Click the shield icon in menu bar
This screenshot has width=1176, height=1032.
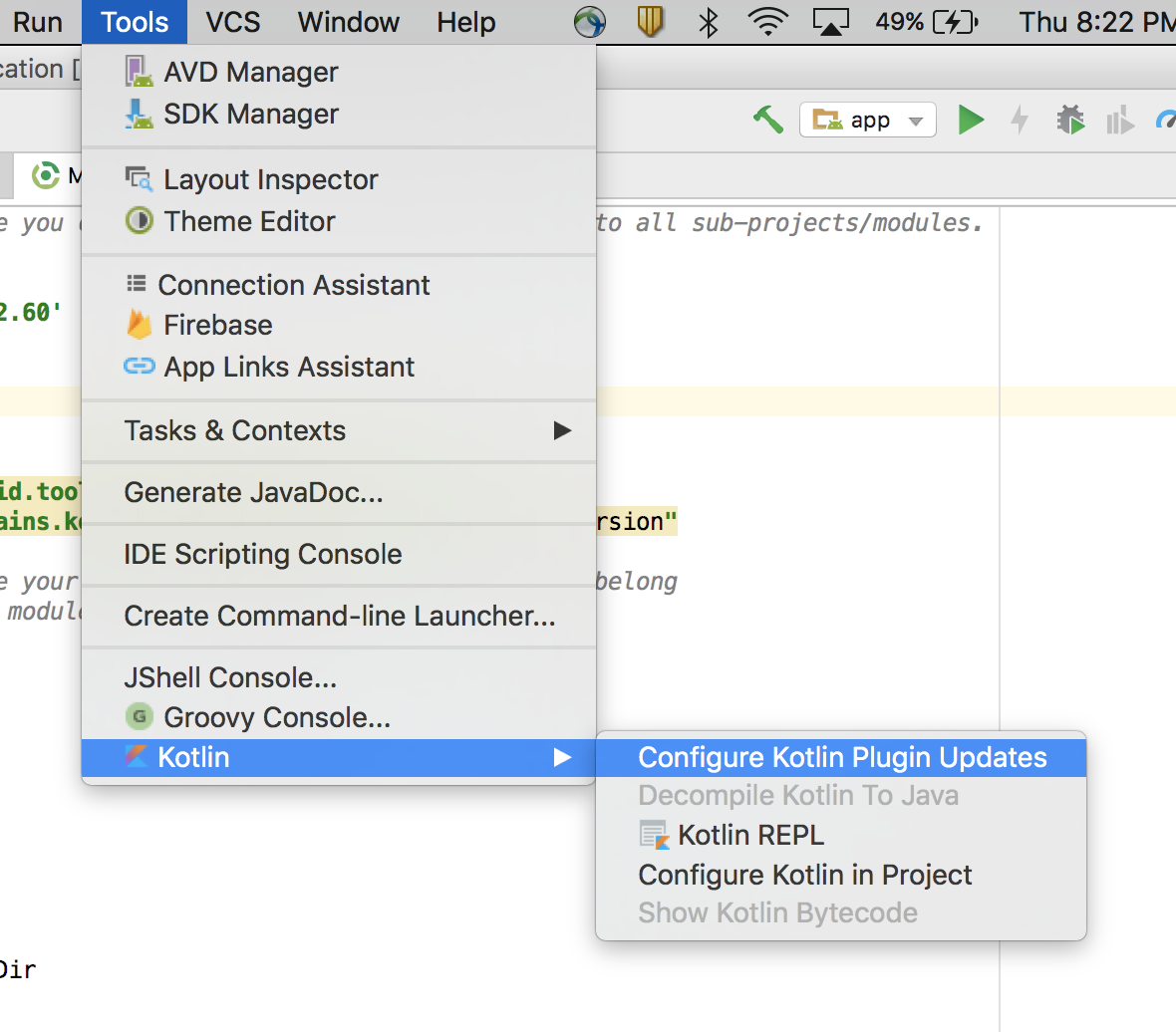click(x=650, y=22)
